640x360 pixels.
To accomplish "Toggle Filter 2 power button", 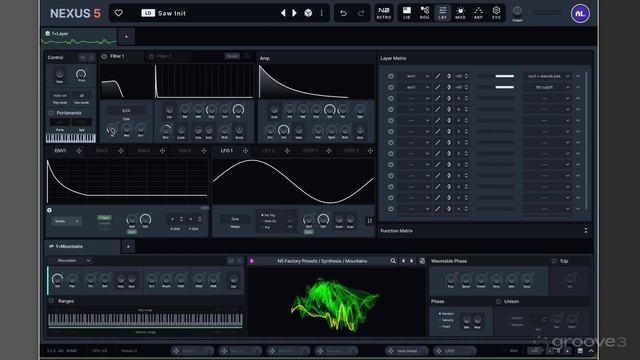I will click(151, 56).
